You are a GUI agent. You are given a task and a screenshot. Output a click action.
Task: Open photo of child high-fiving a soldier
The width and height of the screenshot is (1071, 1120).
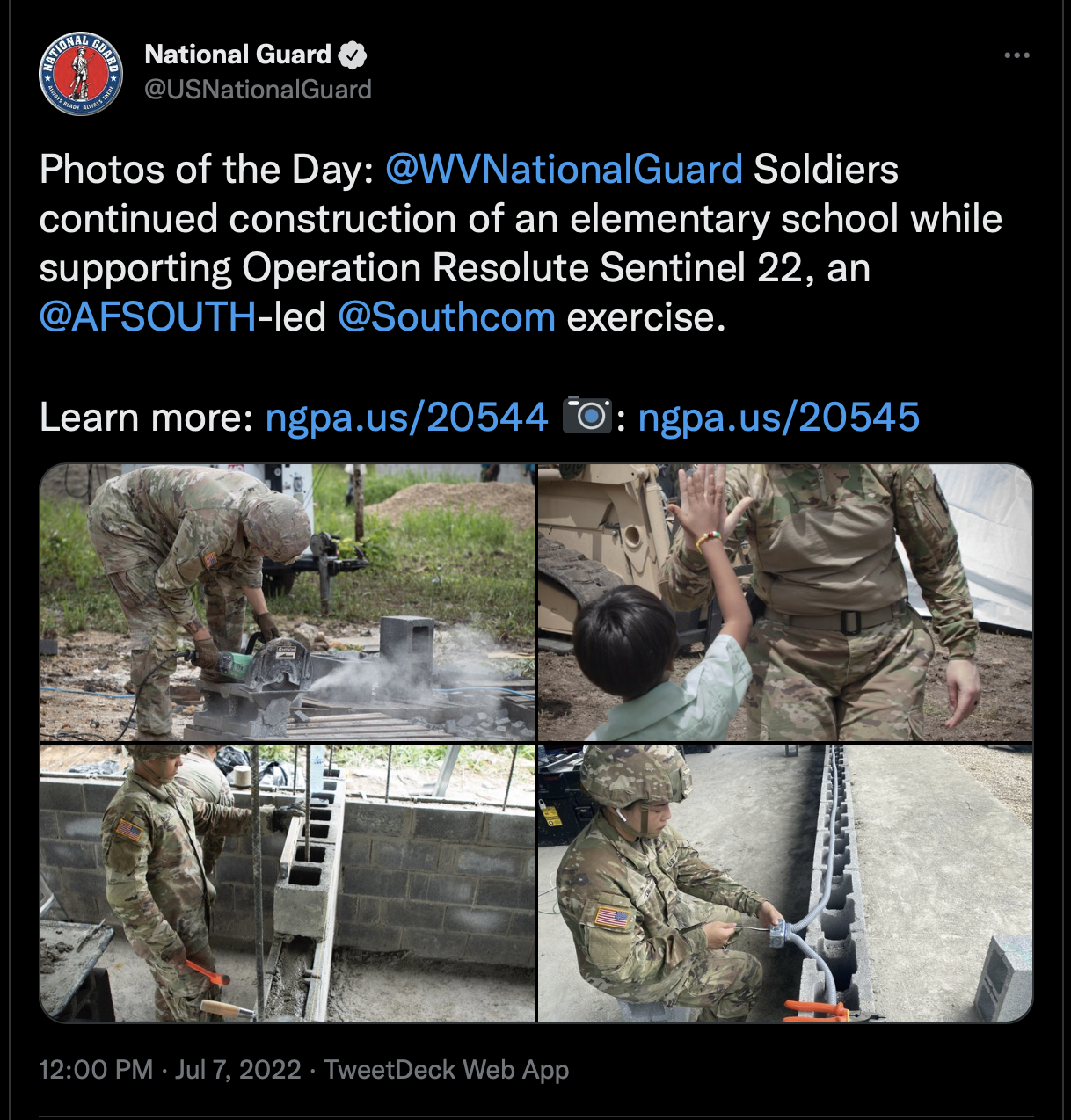[x=785, y=602]
